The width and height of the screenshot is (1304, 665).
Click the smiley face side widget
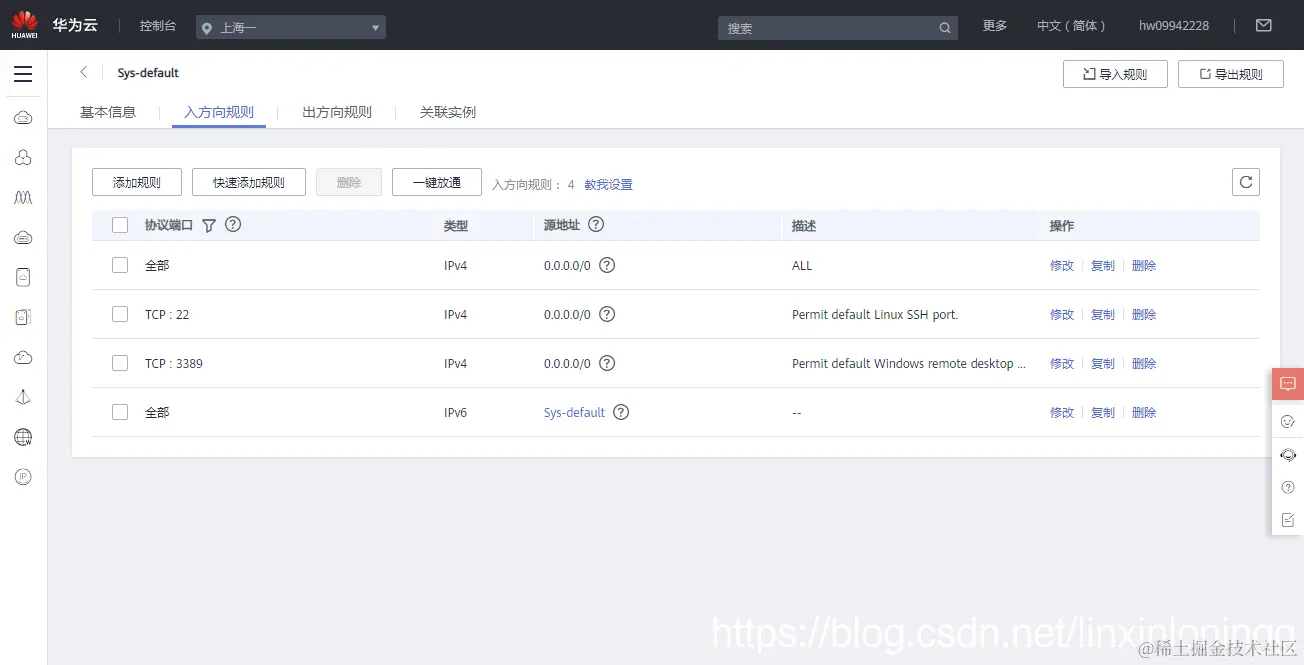1288,421
